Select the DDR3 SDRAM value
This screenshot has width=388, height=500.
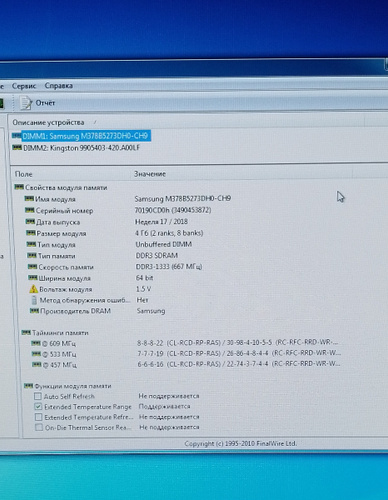157,255
